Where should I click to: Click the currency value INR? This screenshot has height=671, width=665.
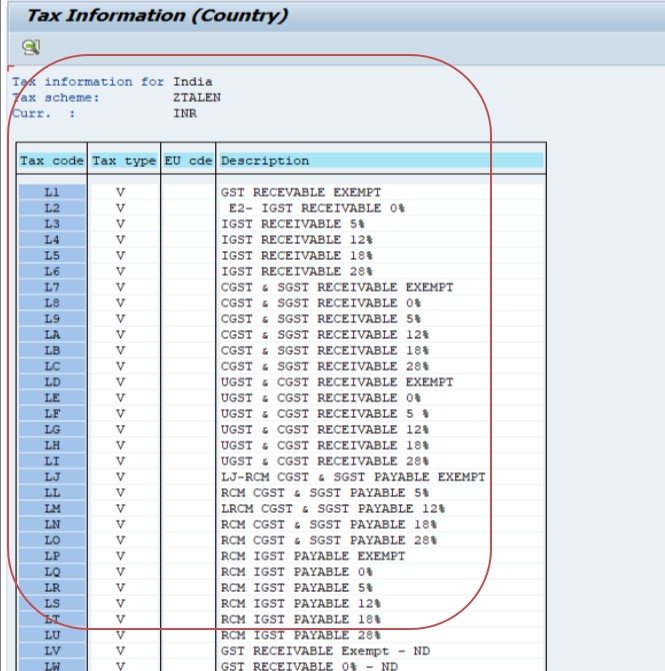coord(185,113)
